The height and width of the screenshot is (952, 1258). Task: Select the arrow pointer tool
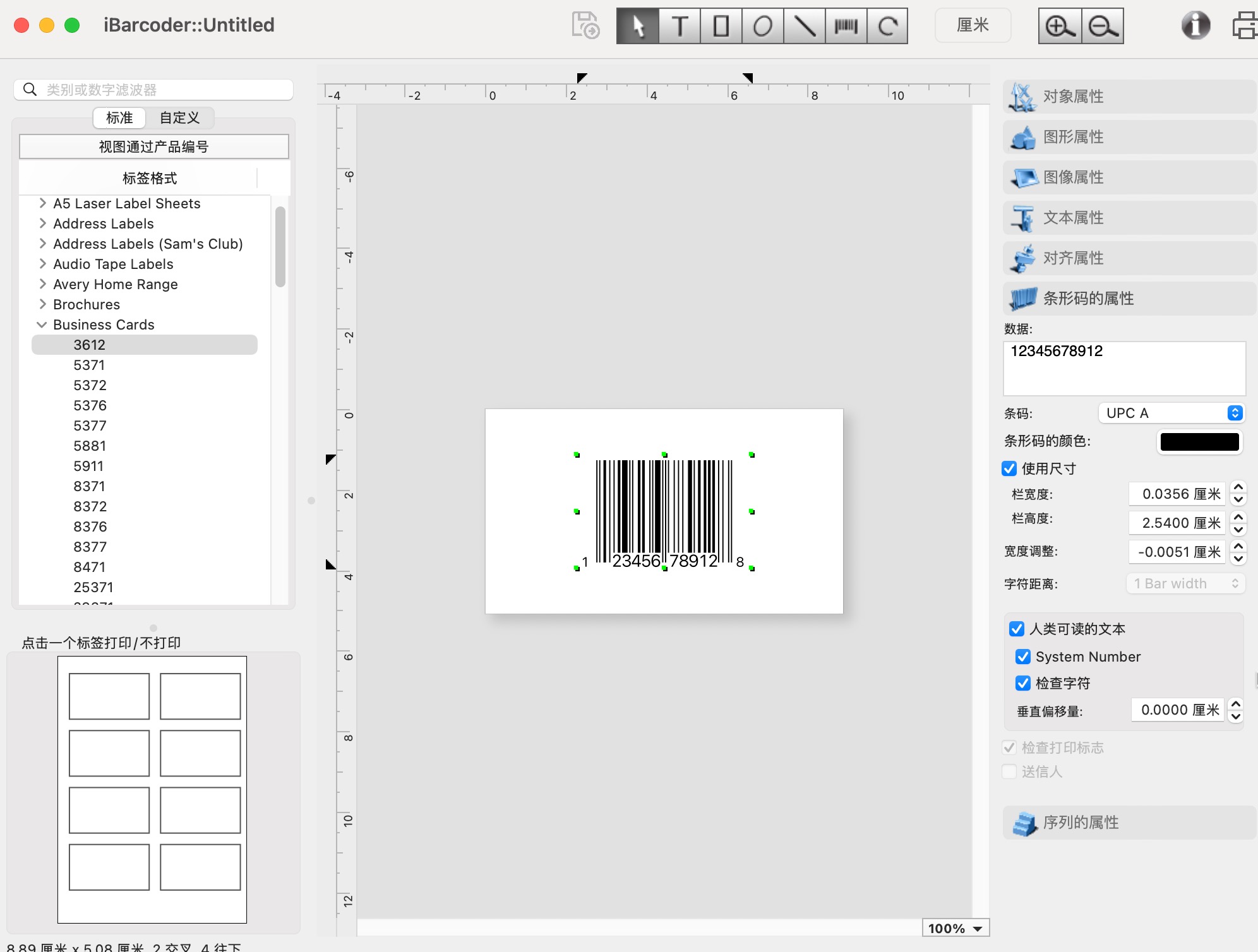[638, 26]
